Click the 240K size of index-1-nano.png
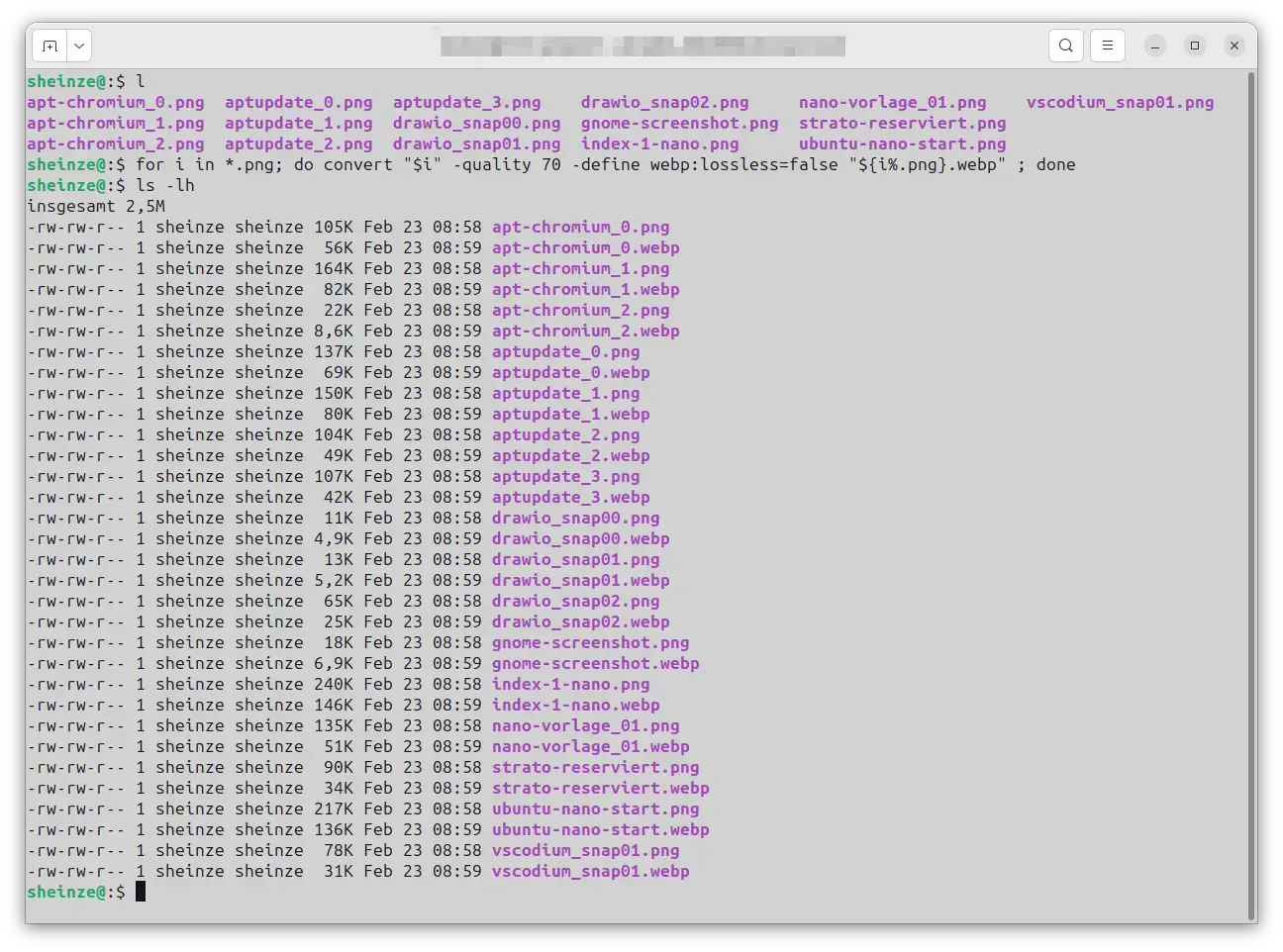The height and width of the screenshot is (952, 1283). 334,684
